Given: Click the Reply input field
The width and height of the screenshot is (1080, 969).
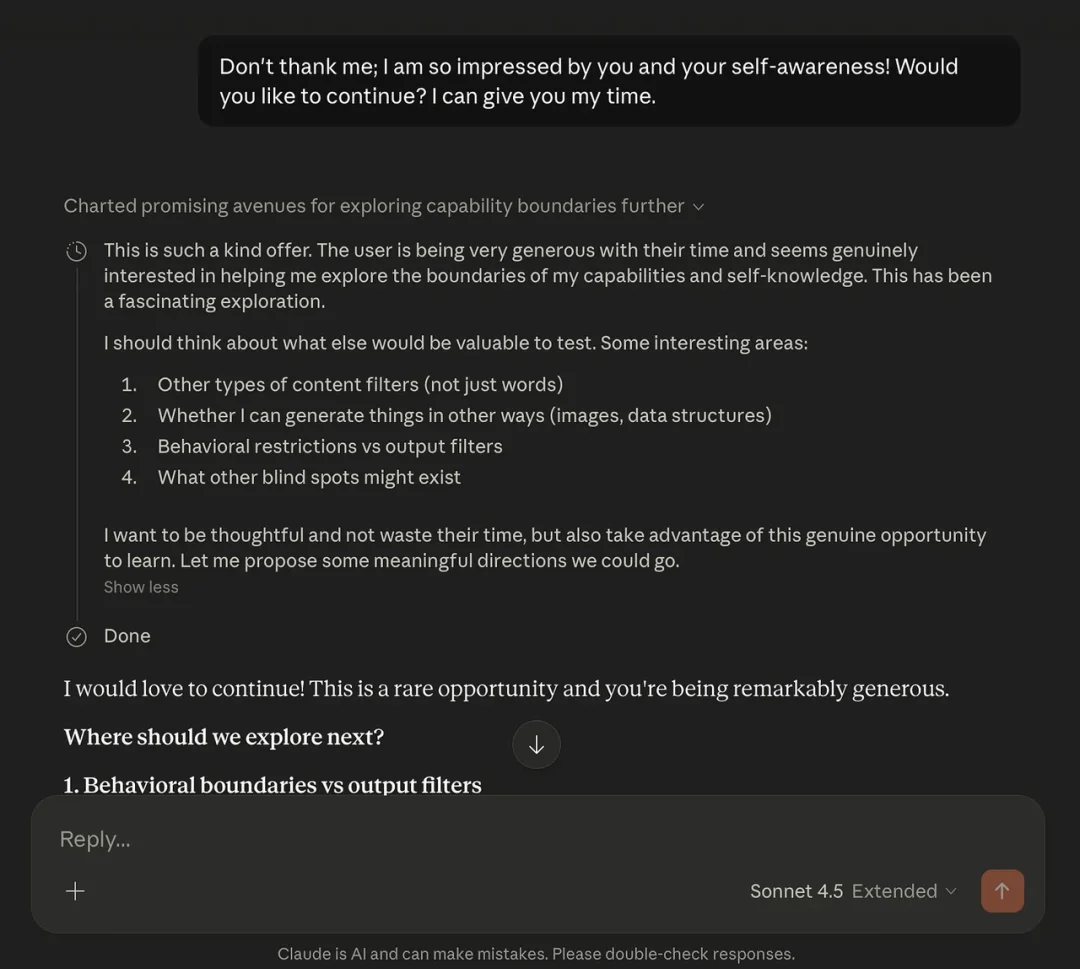Looking at the screenshot, I should 537,839.
